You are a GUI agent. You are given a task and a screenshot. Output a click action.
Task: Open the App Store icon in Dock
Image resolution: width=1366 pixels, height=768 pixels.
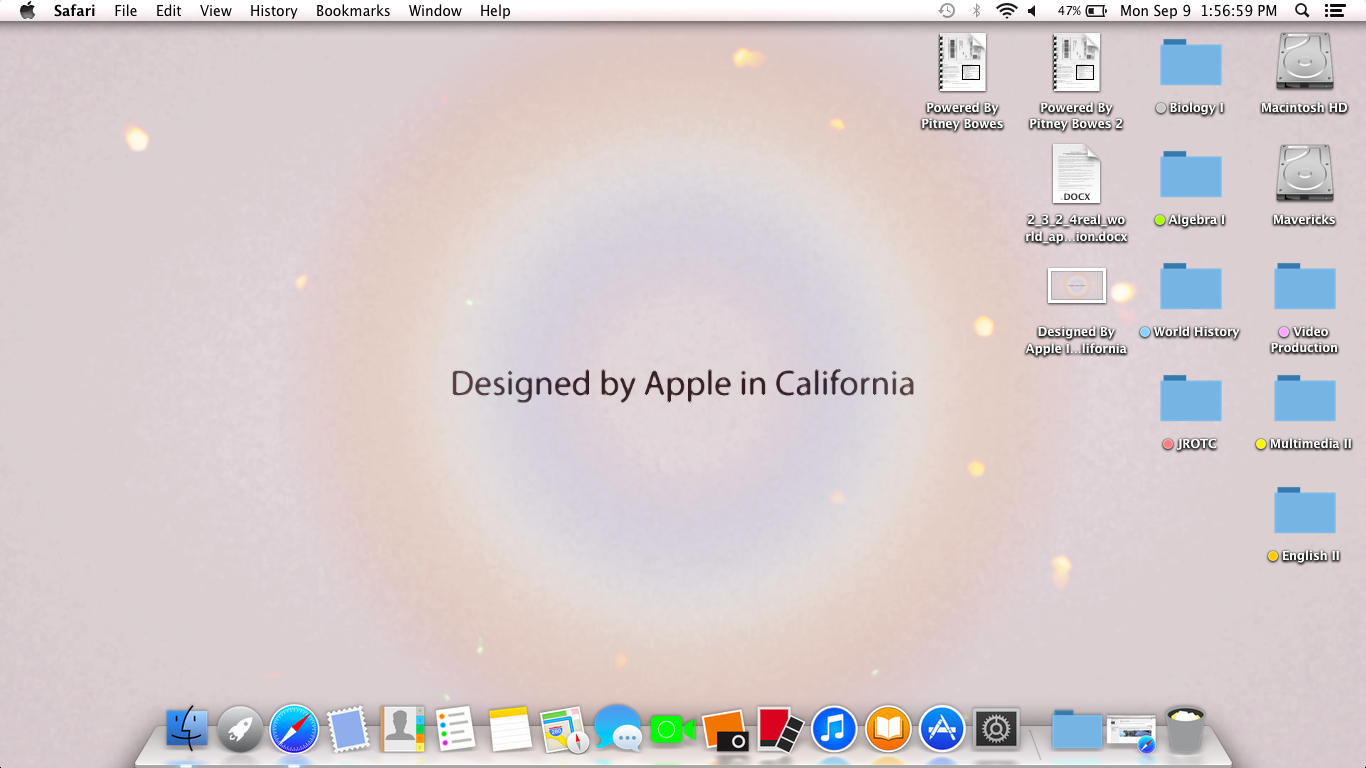point(942,730)
